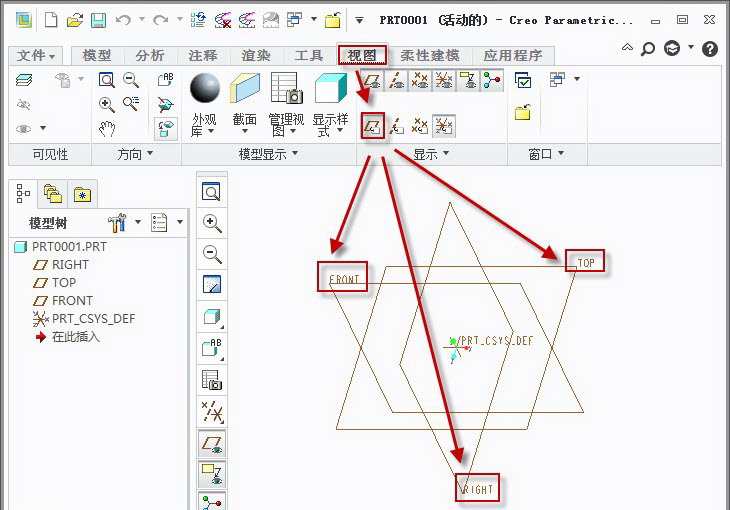Create a new file from quick access toolbar
Screen dimensions: 730x510
click(x=51, y=20)
